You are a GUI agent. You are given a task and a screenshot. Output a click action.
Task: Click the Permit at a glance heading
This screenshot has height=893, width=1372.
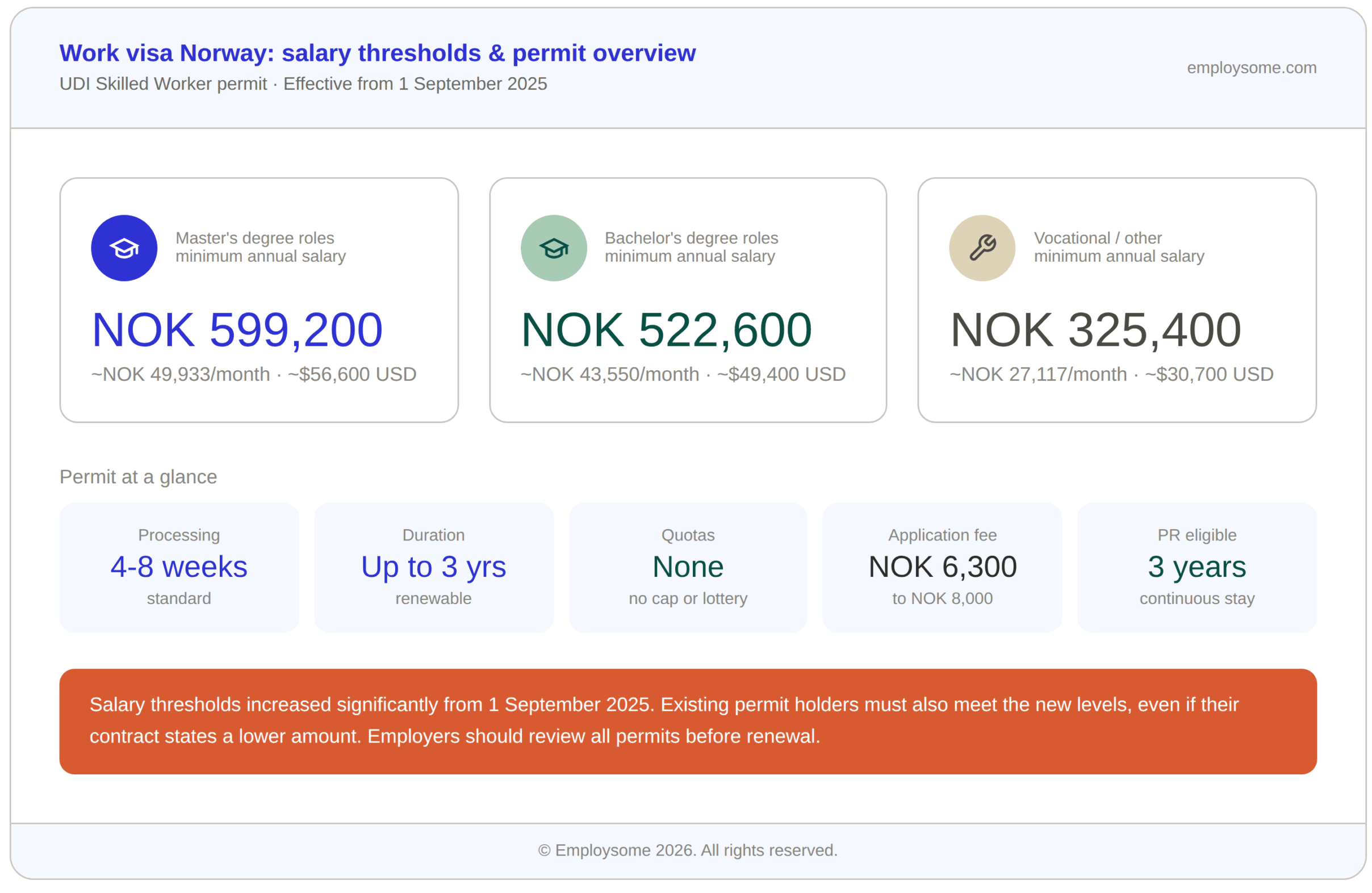138,476
